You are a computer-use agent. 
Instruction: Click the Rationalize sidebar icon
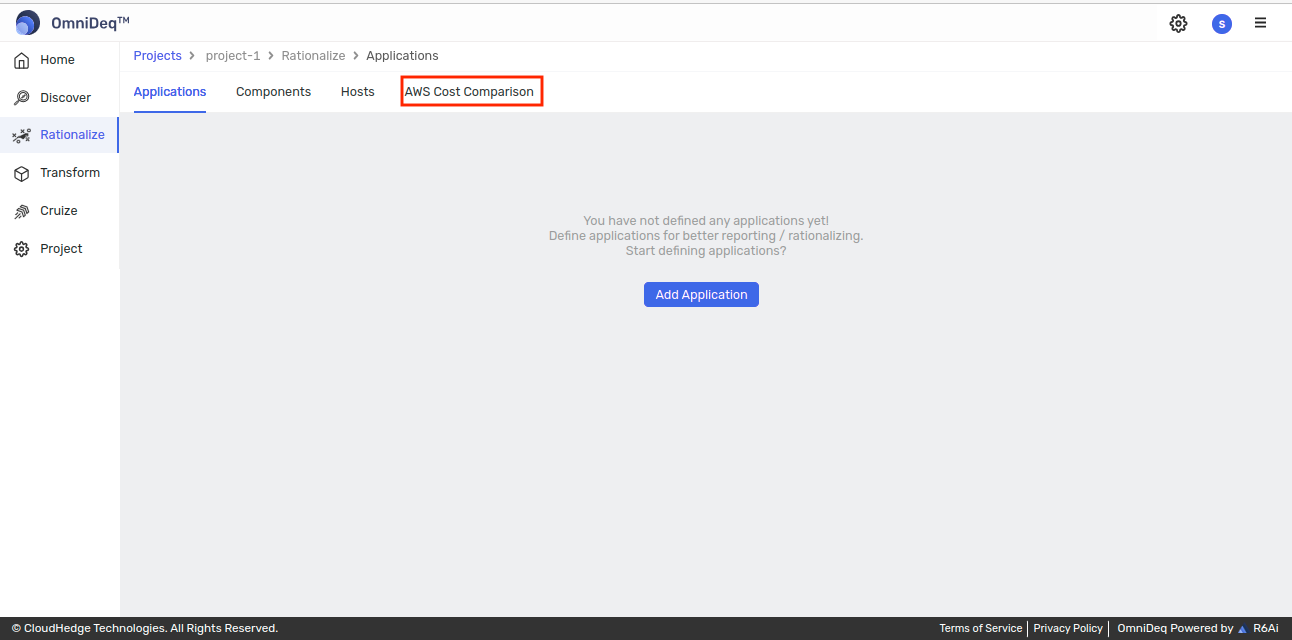click(21, 135)
